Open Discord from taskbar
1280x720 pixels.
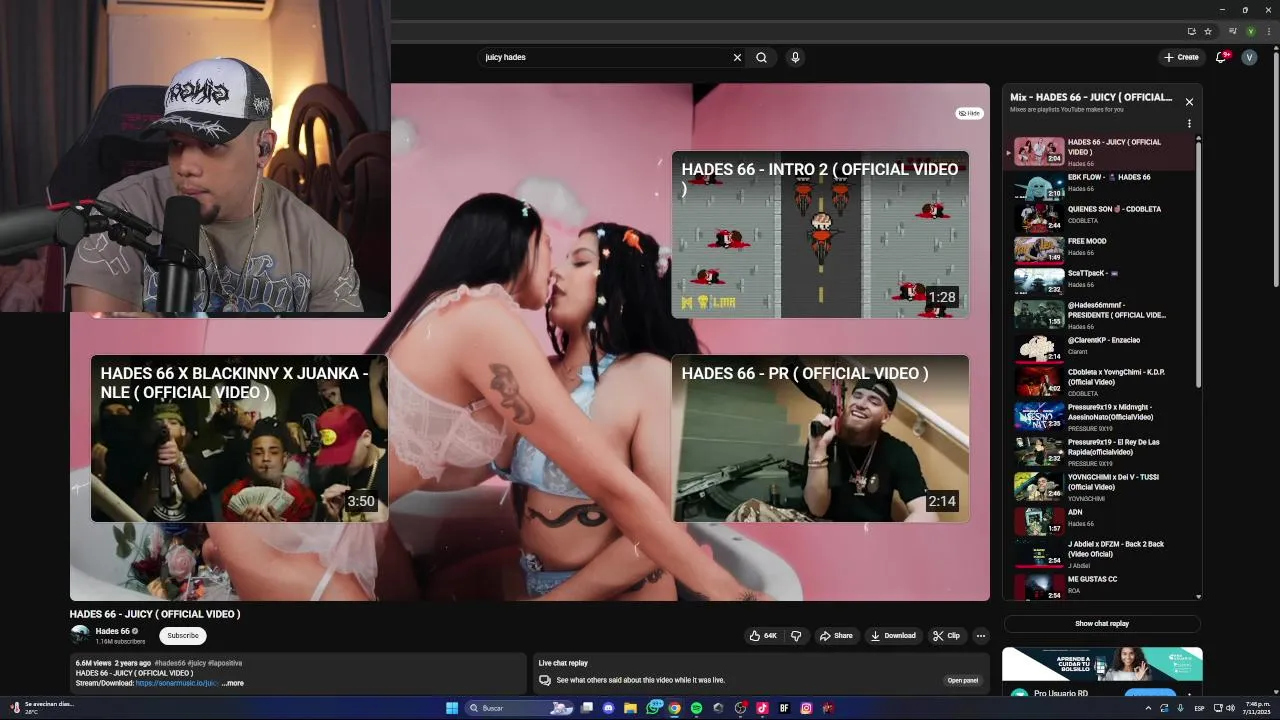click(608, 708)
